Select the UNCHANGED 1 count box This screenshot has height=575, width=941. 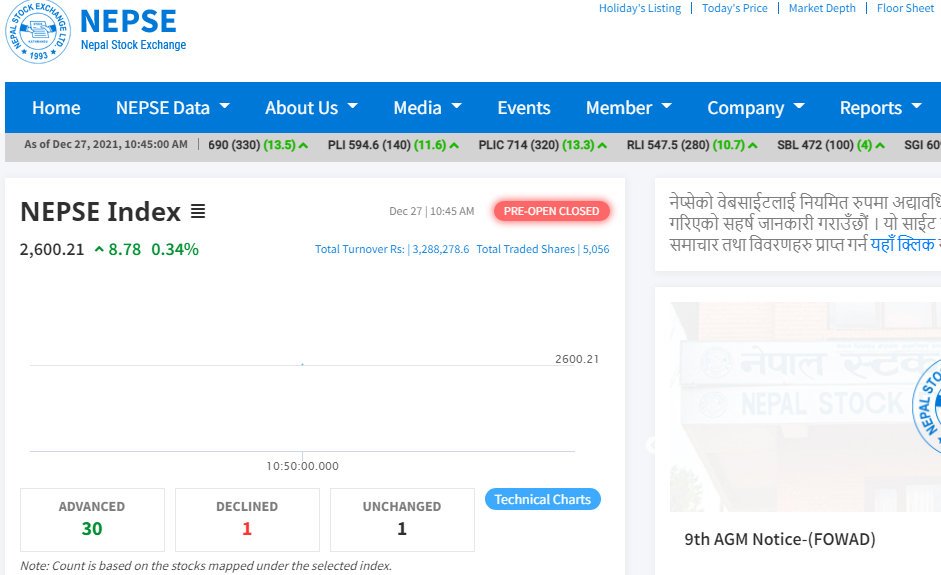[402, 520]
